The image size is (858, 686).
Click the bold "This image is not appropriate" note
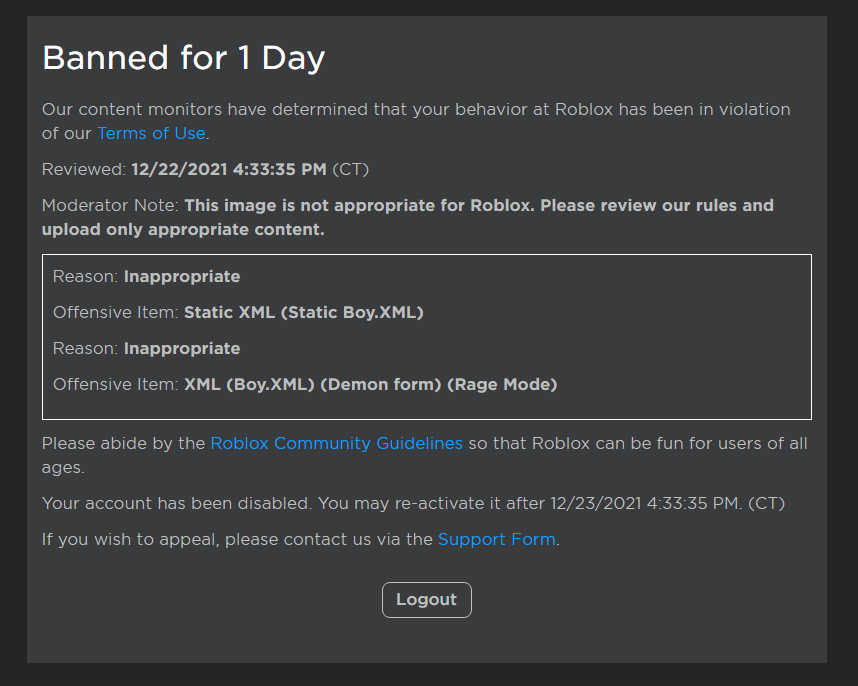pos(478,205)
